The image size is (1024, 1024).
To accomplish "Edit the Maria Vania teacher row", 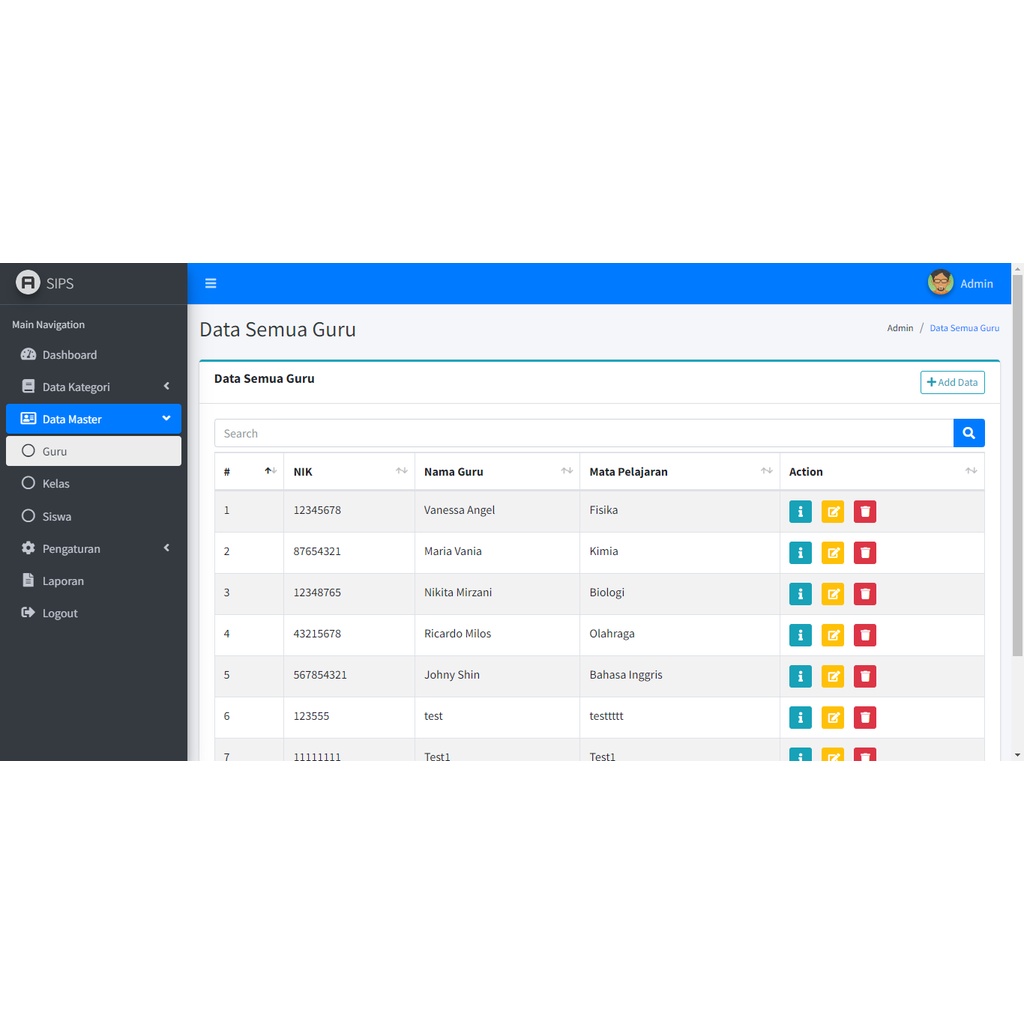I will 832,552.
